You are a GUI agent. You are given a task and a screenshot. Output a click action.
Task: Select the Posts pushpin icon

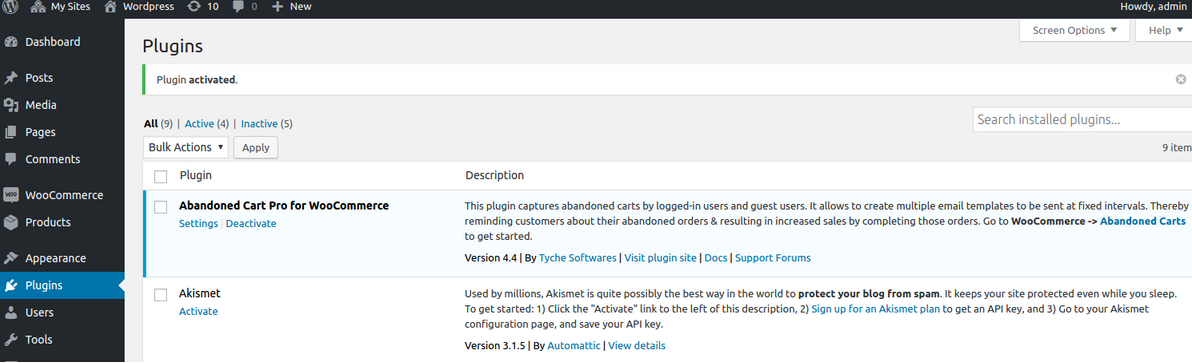pos(11,78)
